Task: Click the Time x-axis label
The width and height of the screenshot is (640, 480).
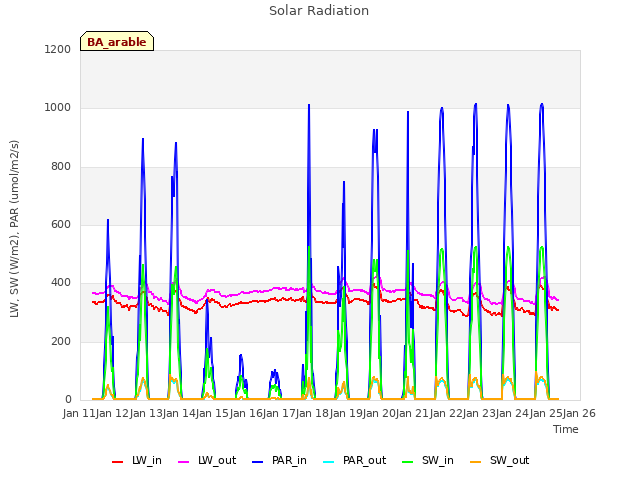Action: [x=566, y=429]
